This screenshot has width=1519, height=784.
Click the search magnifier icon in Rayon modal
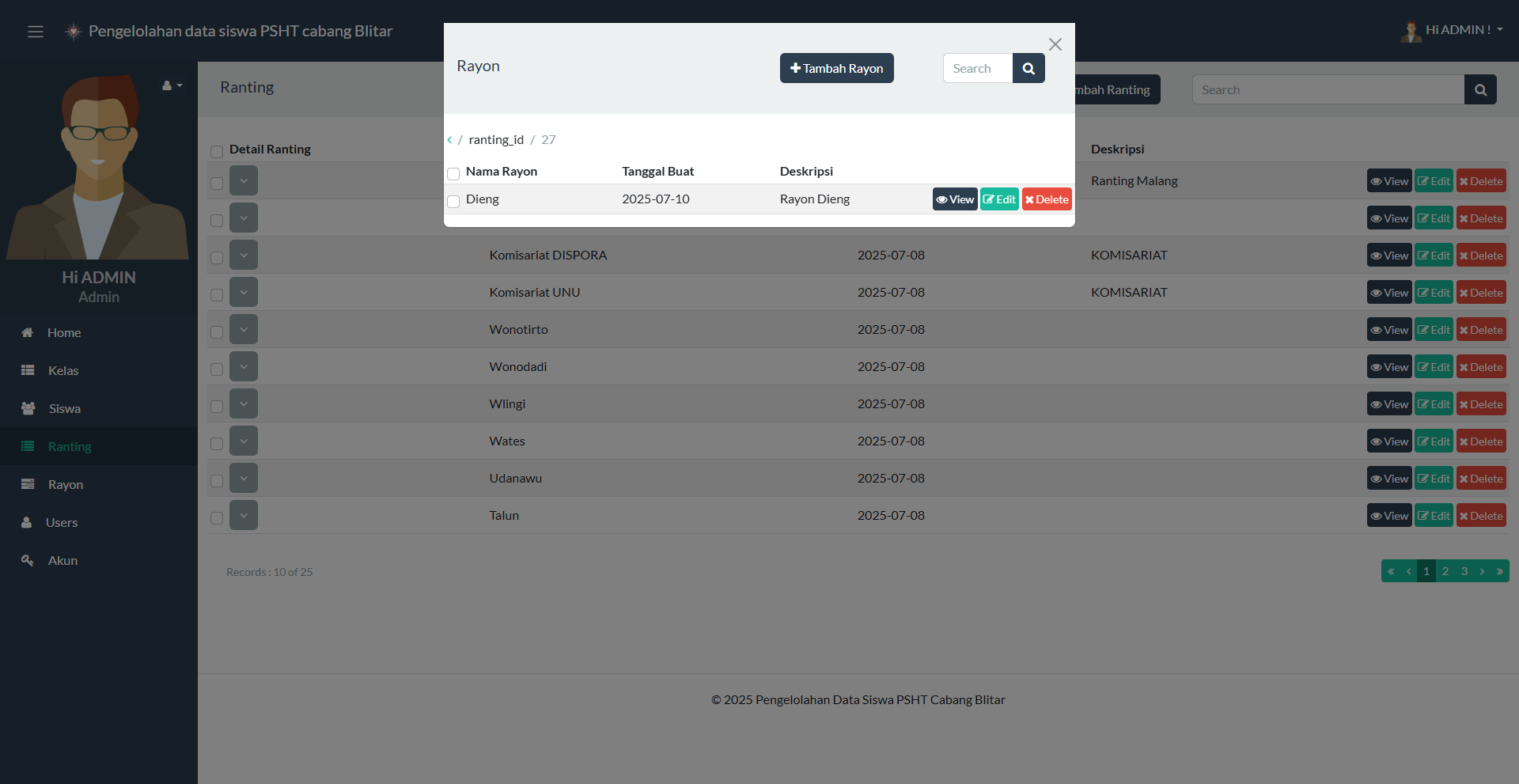[1028, 69]
